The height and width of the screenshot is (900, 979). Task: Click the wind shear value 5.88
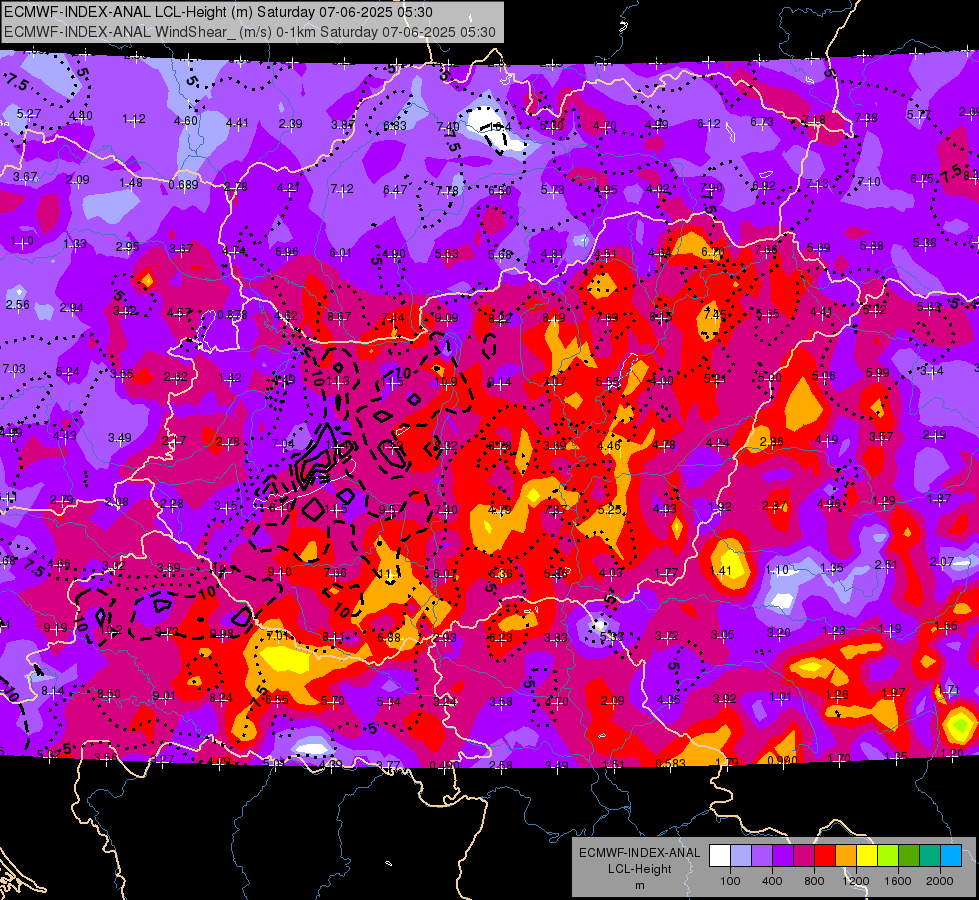872,246
